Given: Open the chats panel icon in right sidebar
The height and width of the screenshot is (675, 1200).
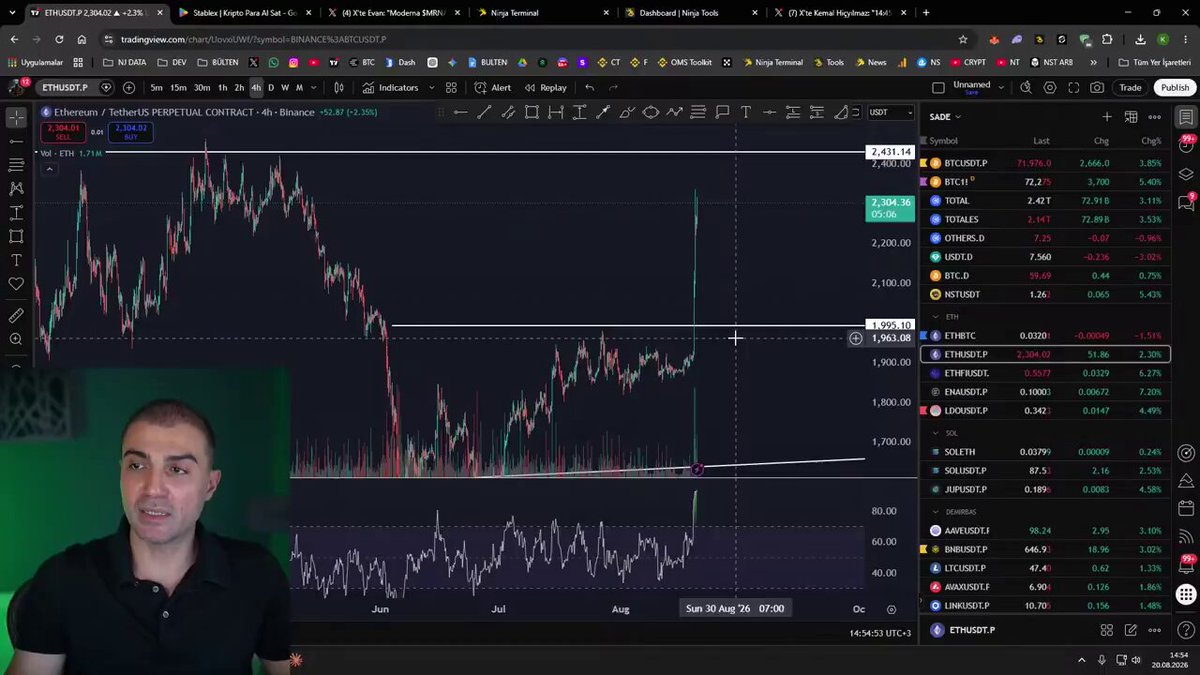Looking at the screenshot, I should (1186, 202).
